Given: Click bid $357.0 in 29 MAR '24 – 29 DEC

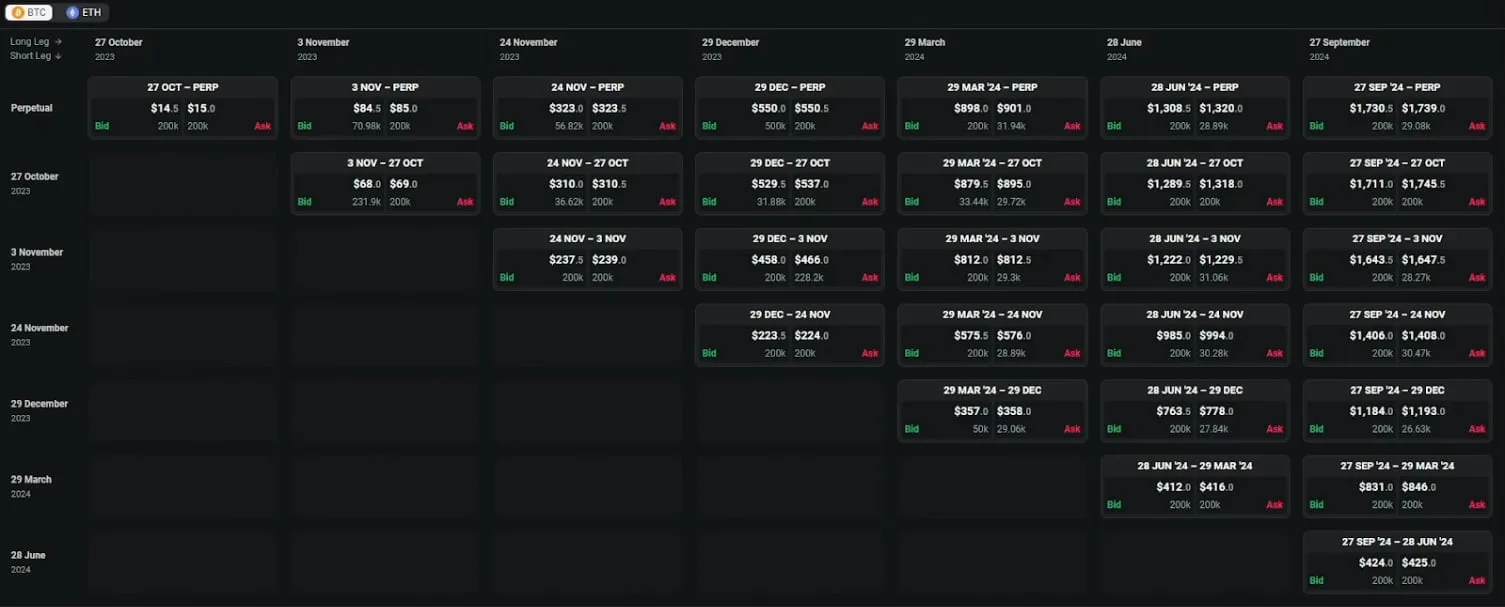Looking at the screenshot, I should [x=971, y=411].
